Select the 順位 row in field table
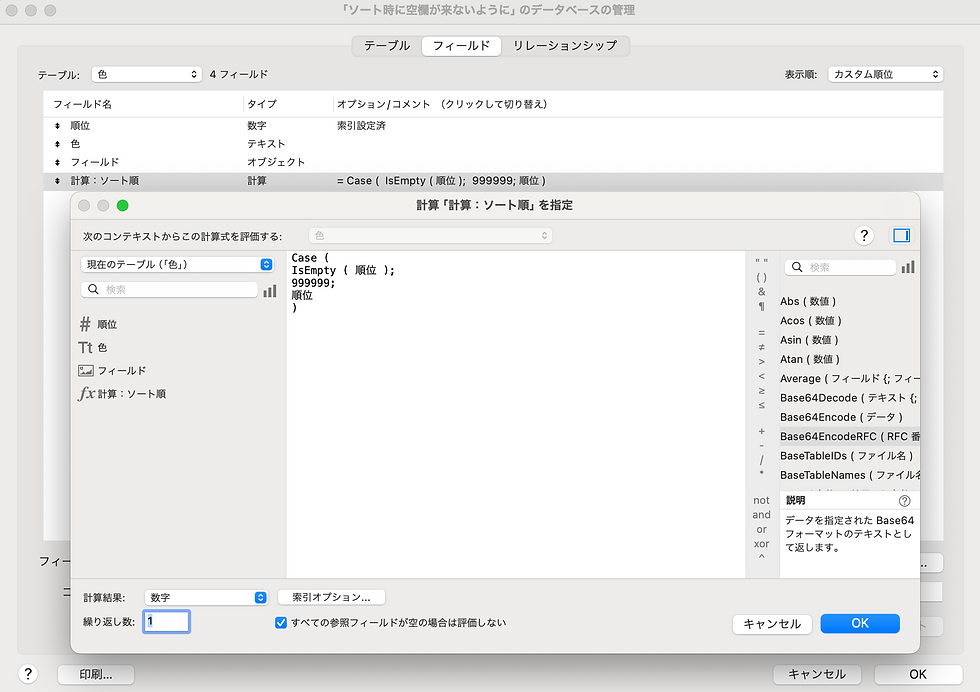 493,126
